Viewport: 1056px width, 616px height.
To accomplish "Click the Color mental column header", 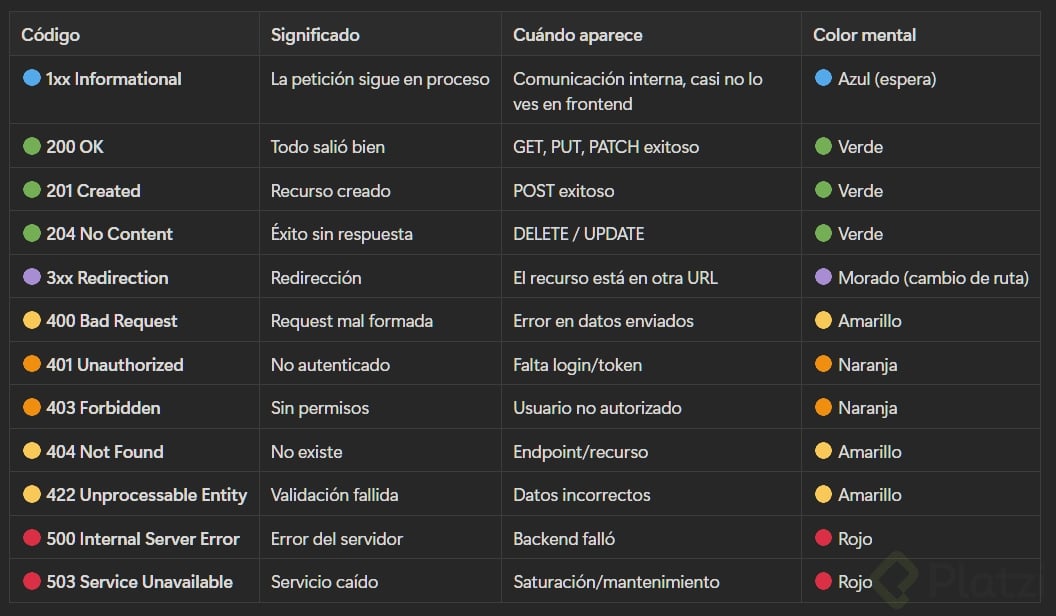I will point(864,35).
